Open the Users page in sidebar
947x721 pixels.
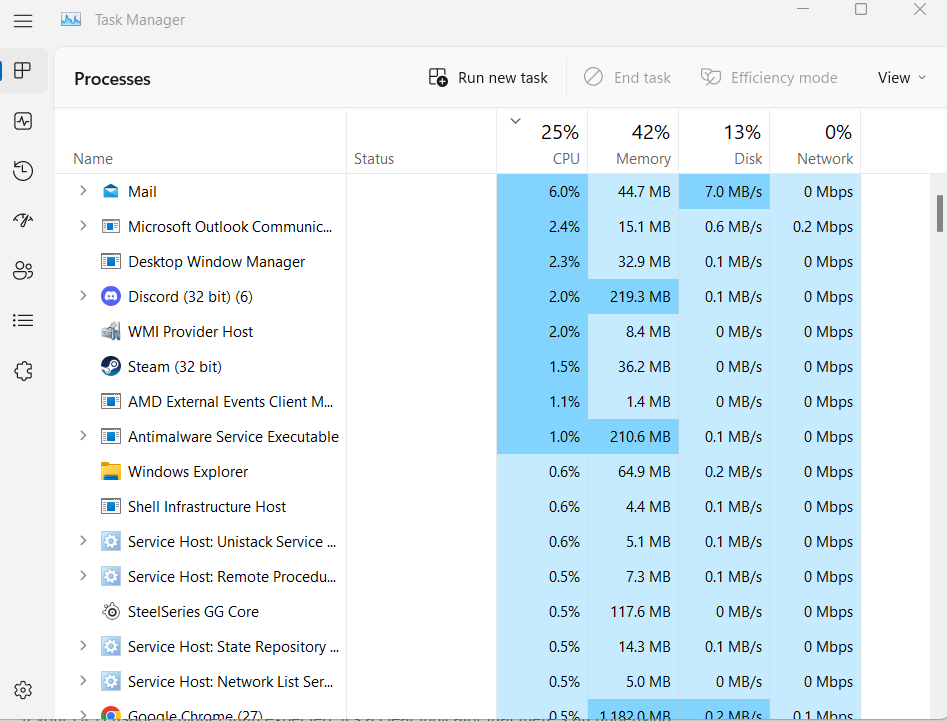pyautogui.click(x=23, y=271)
